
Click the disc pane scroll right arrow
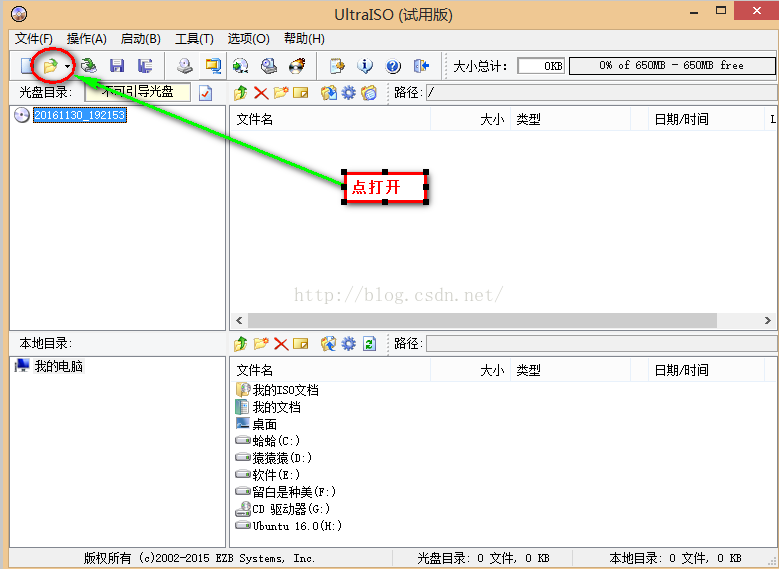point(768,321)
